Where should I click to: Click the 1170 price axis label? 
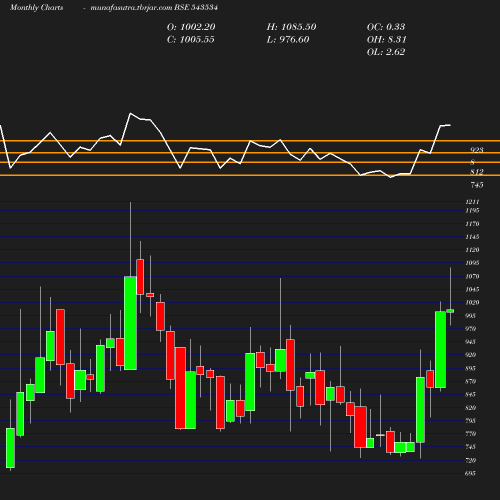[473, 224]
